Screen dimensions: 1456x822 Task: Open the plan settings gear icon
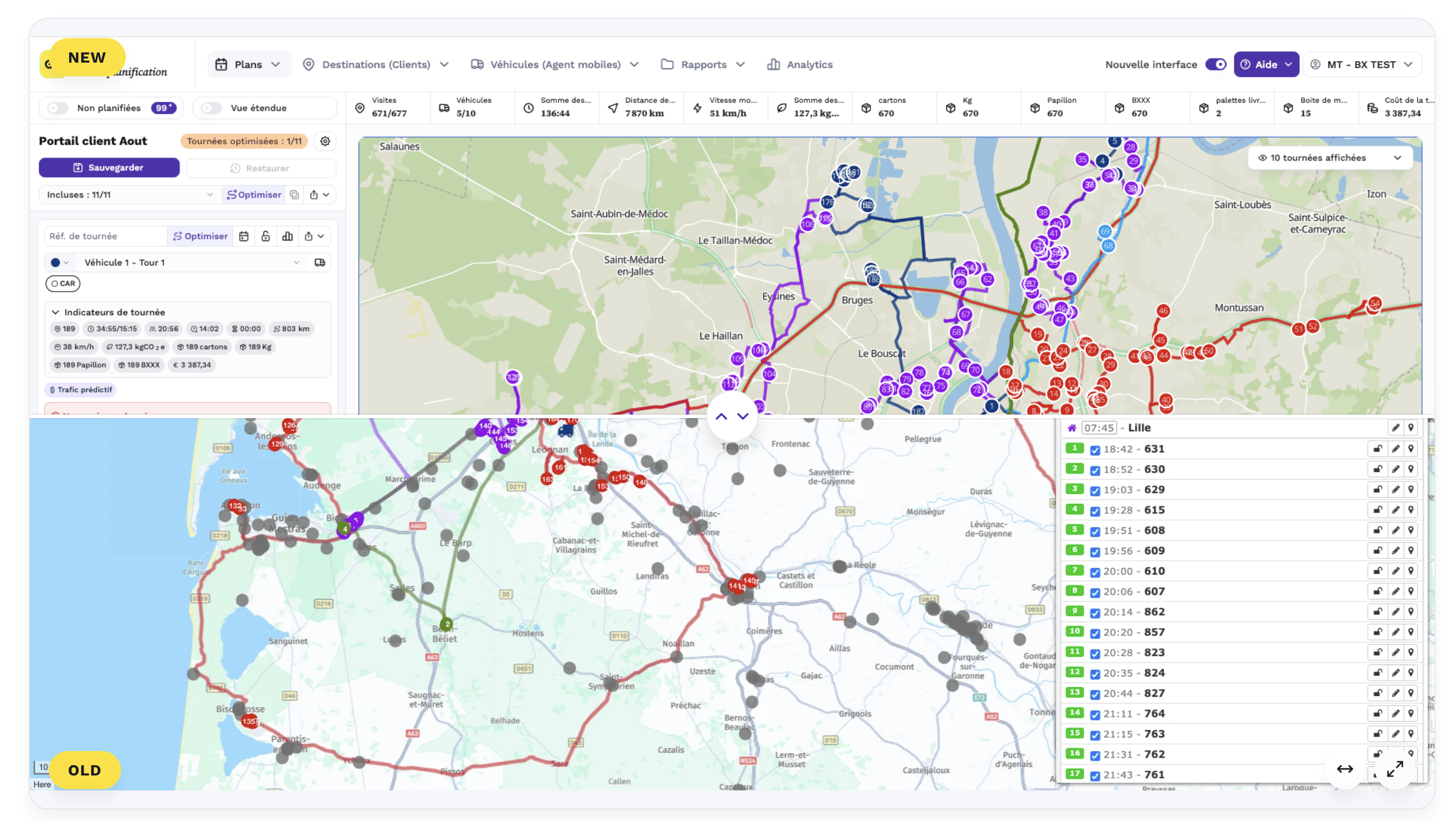[x=325, y=141]
